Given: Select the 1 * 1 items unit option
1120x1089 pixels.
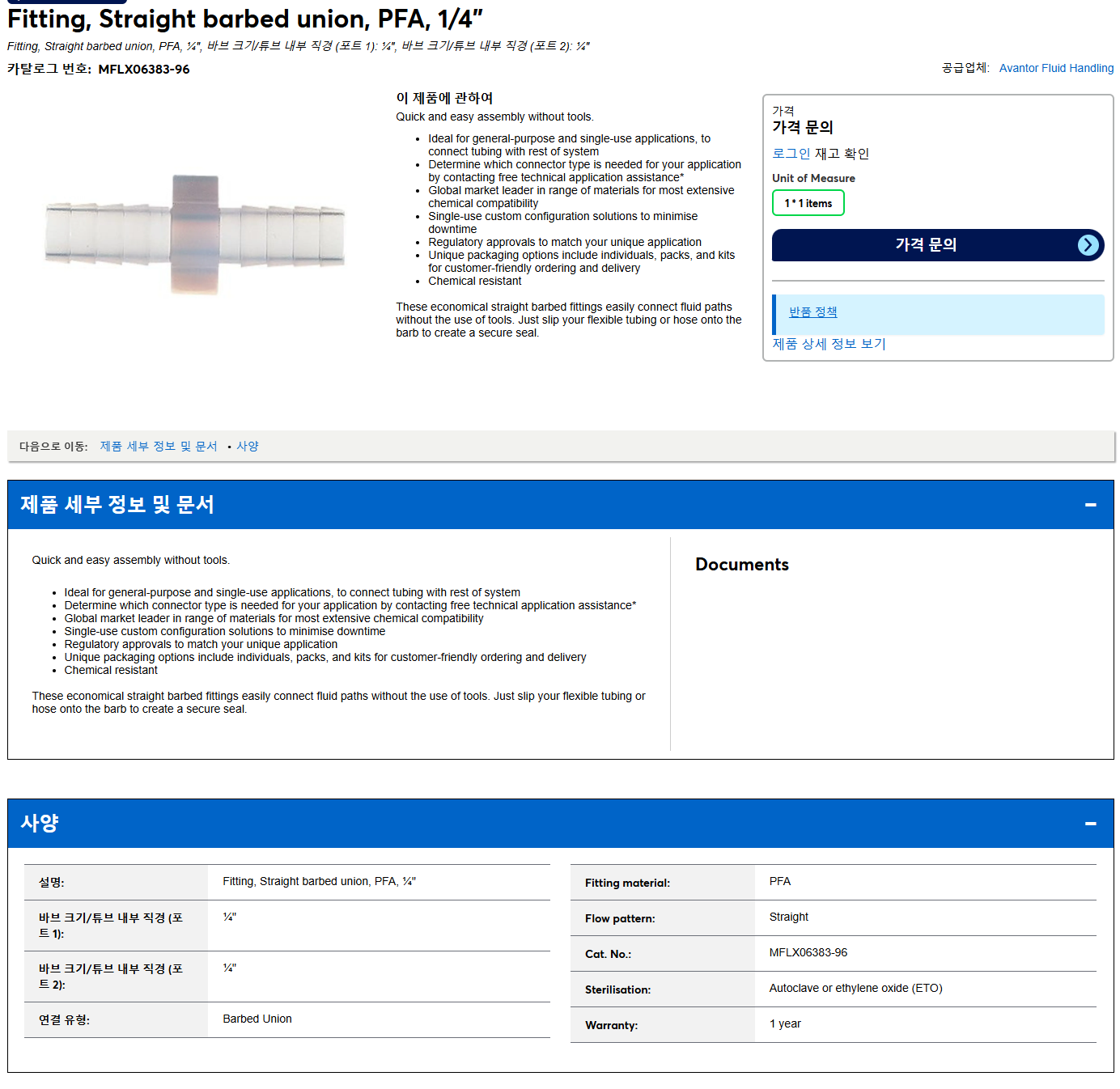Looking at the screenshot, I should click(808, 203).
